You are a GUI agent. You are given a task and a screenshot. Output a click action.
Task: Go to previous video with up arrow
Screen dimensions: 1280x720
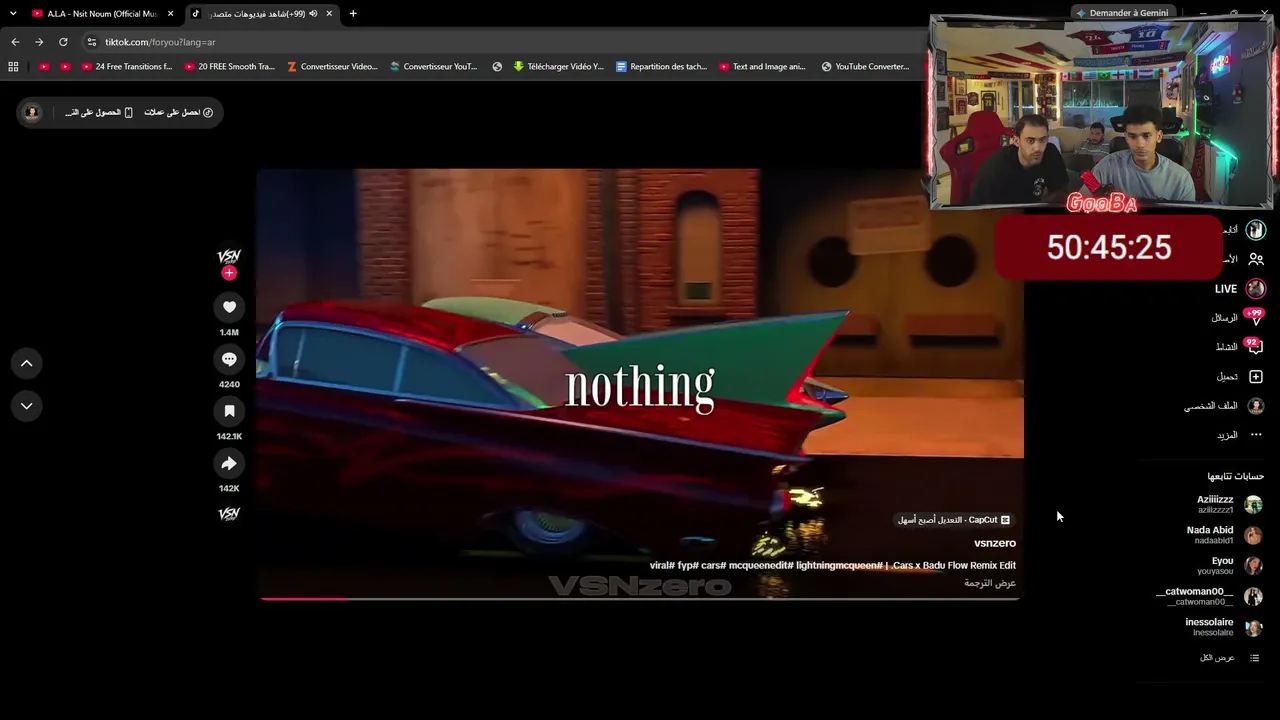(x=27, y=363)
